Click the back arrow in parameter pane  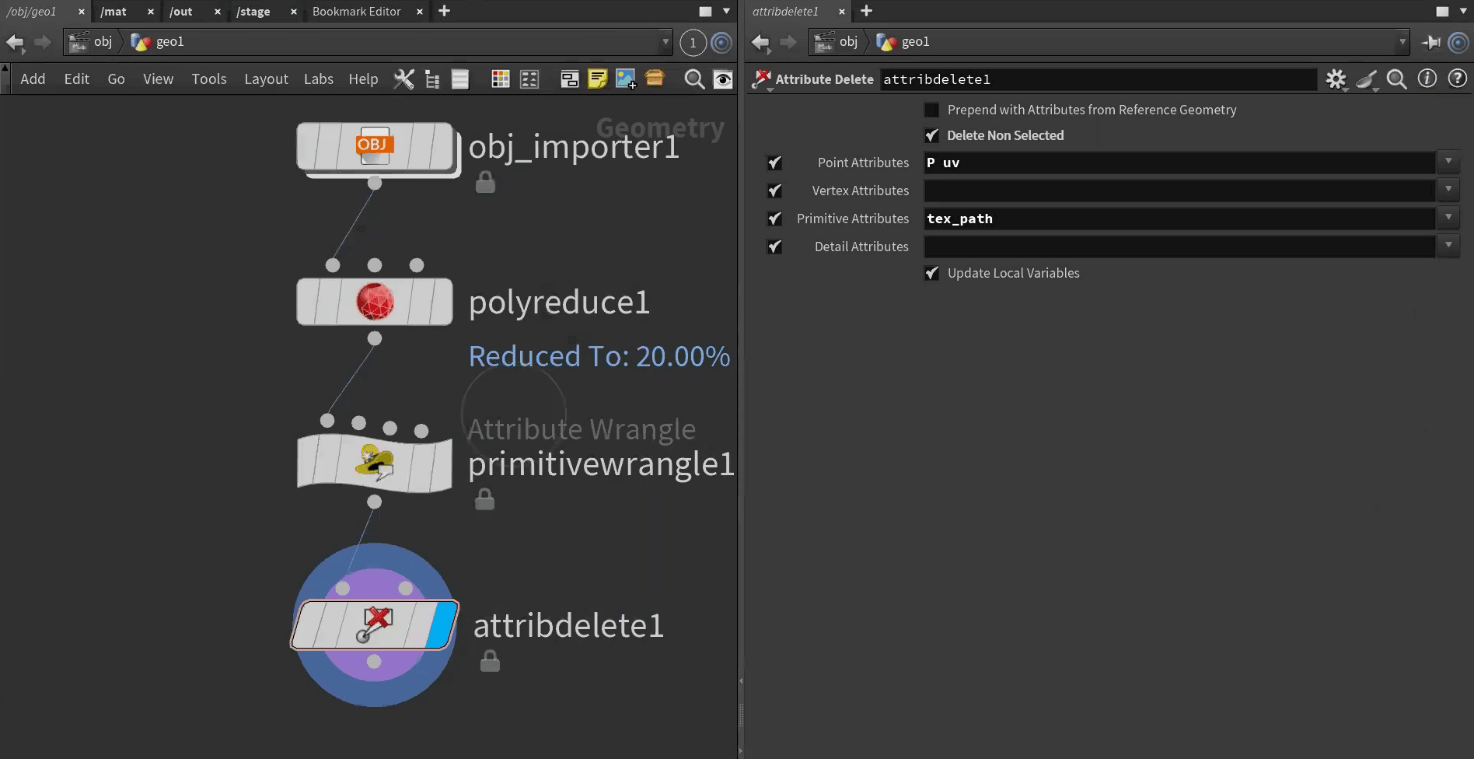(x=760, y=42)
